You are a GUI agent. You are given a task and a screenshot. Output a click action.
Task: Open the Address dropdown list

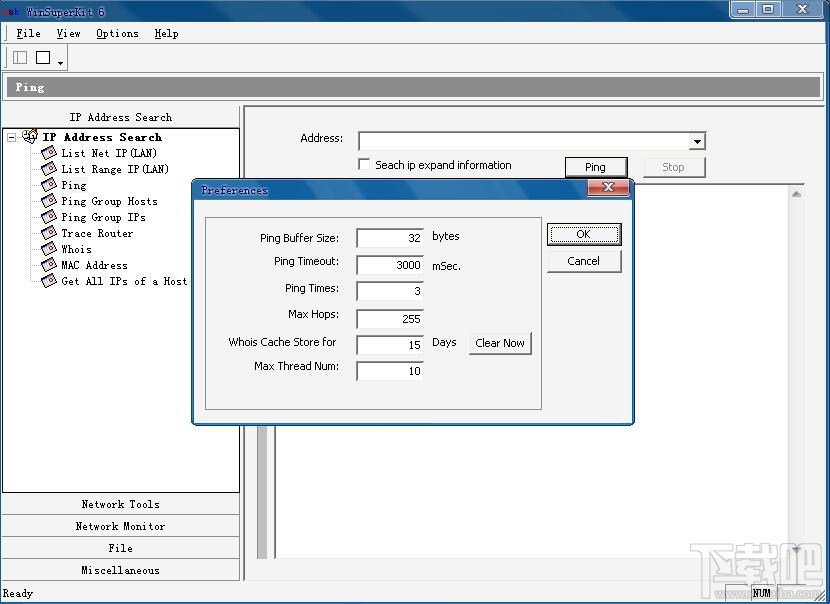tap(695, 141)
